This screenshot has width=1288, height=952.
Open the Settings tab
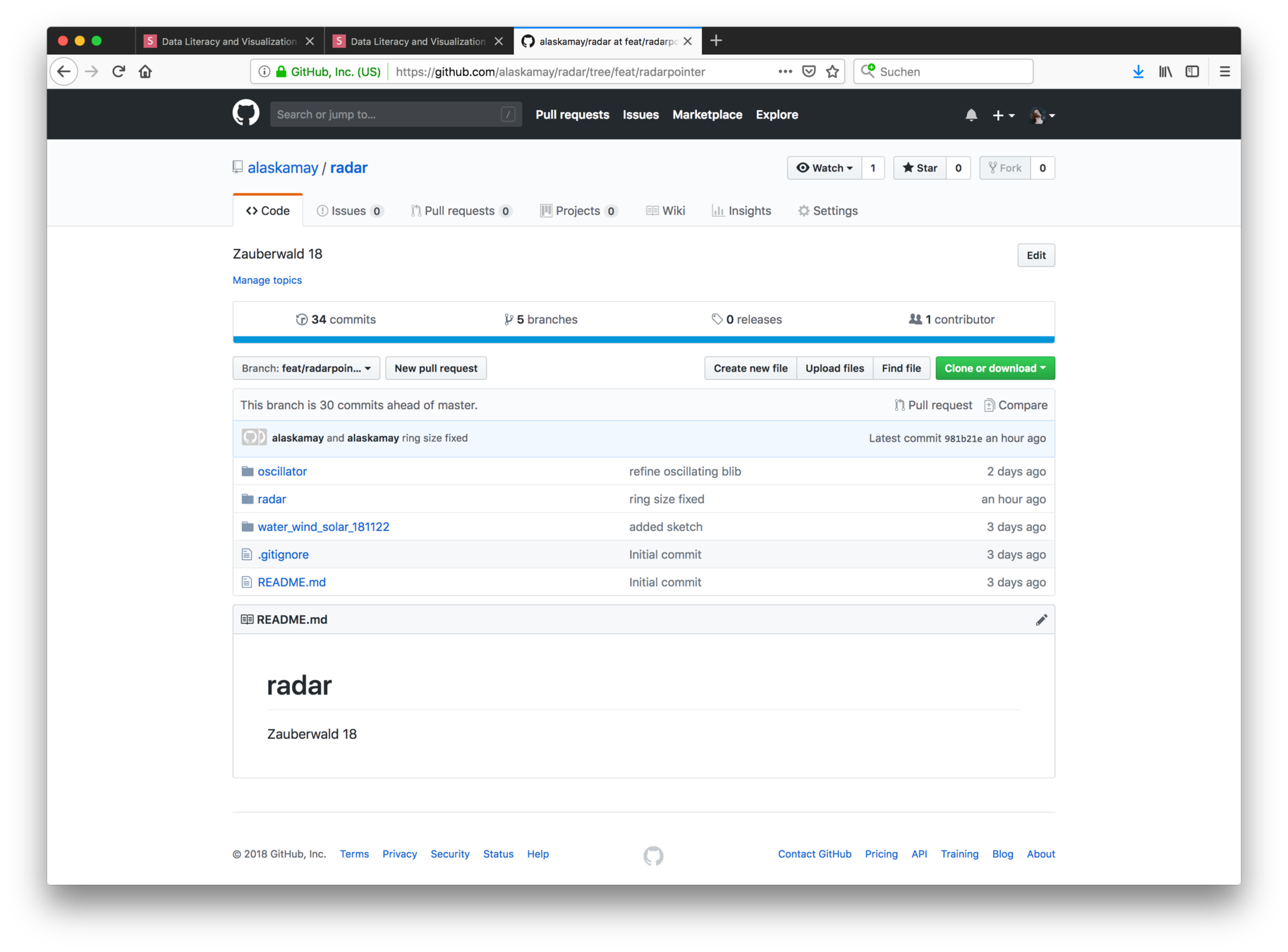click(827, 211)
